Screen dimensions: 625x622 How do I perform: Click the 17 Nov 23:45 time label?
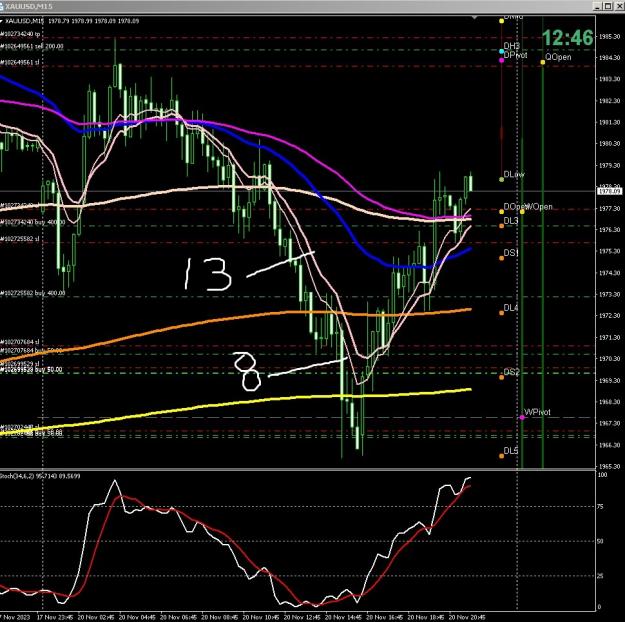(55, 617)
